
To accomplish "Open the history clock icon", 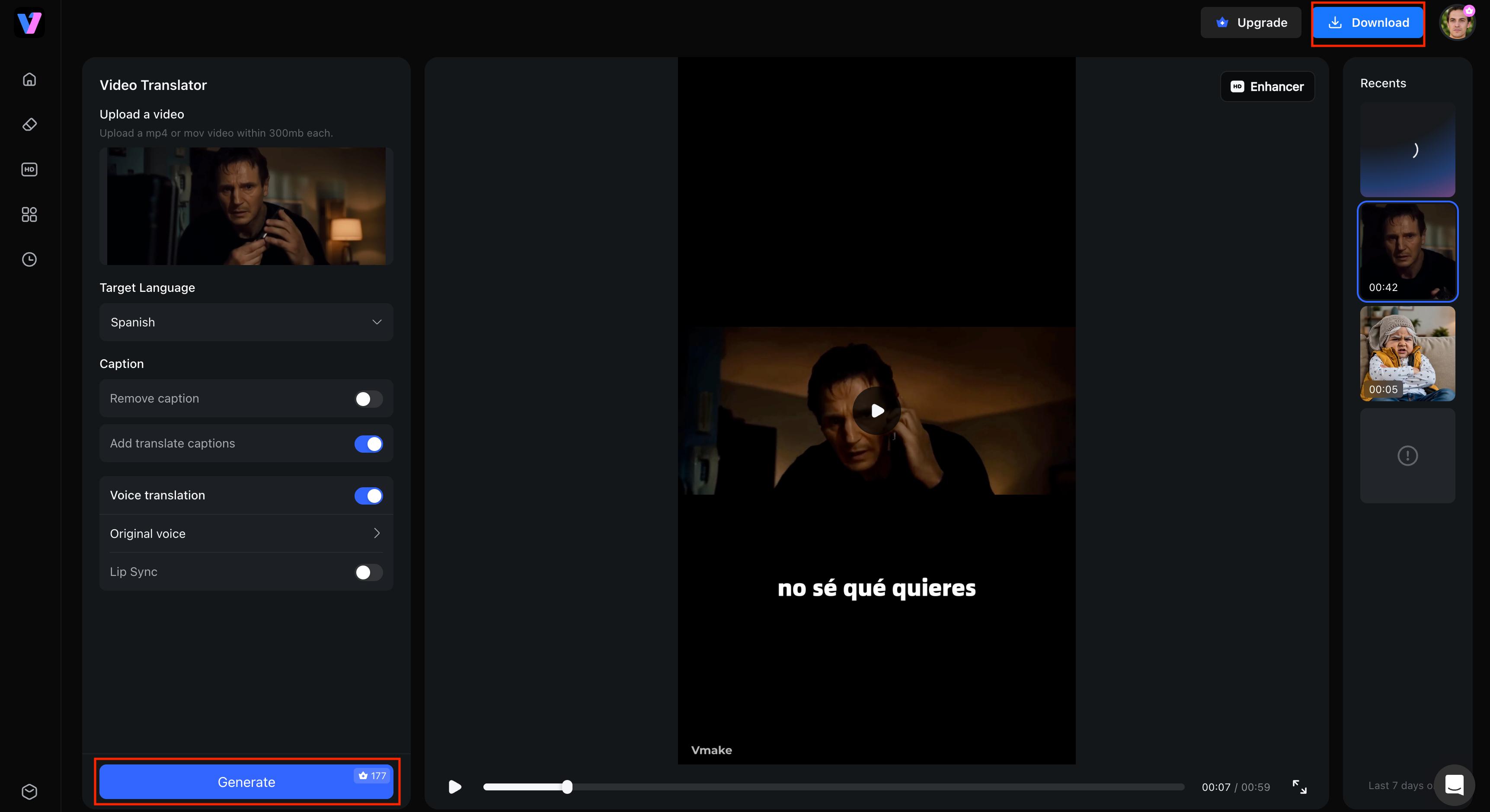I will pyautogui.click(x=29, y=260).
